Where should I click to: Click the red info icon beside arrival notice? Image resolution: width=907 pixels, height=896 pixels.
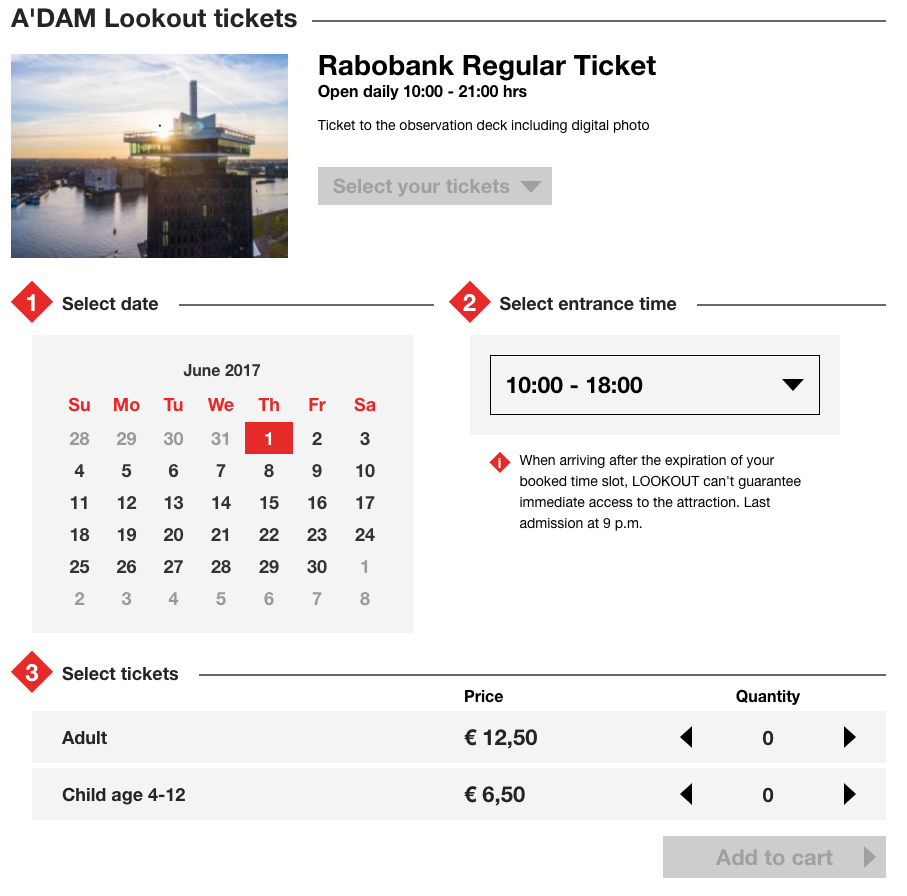500,462
